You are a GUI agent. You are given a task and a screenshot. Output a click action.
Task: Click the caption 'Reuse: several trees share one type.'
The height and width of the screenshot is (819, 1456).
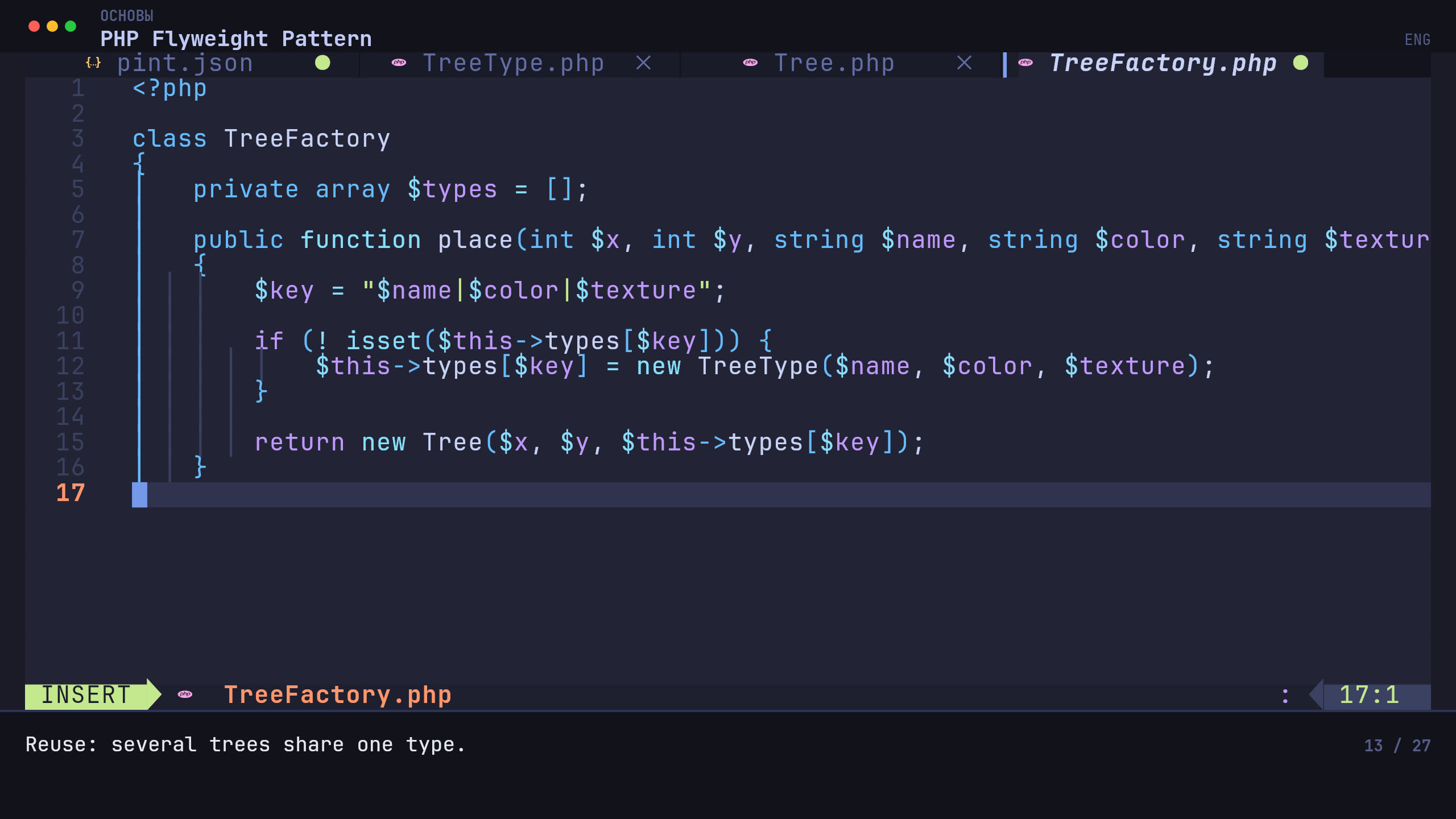click(x=246, y=745)
